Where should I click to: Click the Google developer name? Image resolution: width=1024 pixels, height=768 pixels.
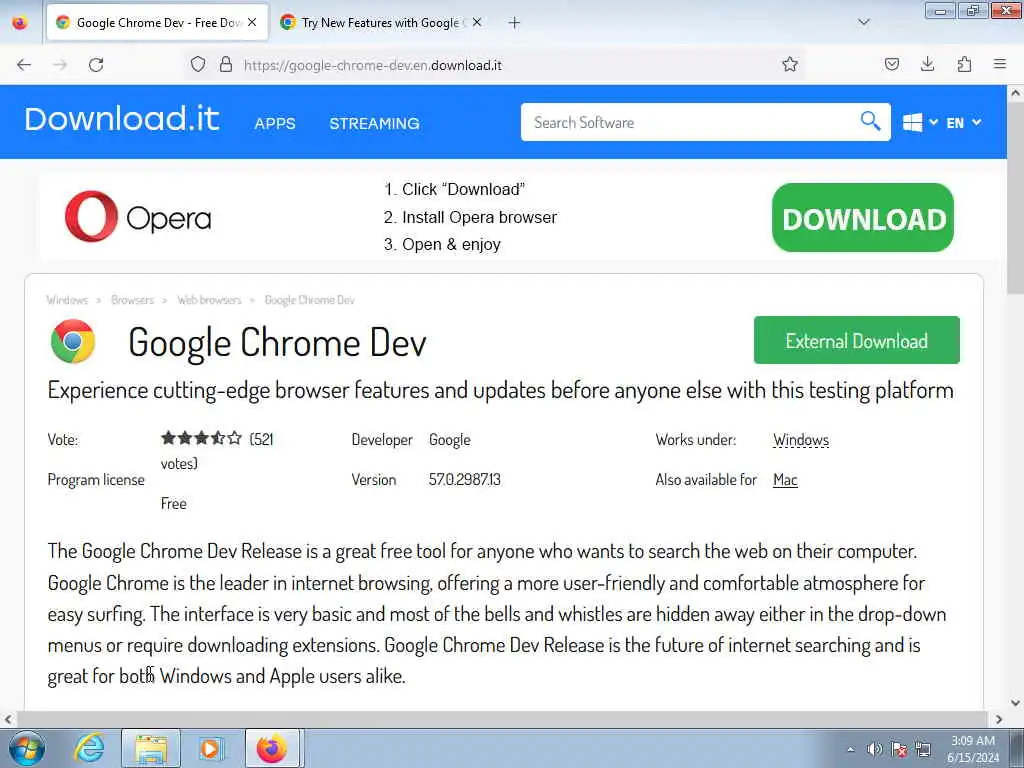450,440
